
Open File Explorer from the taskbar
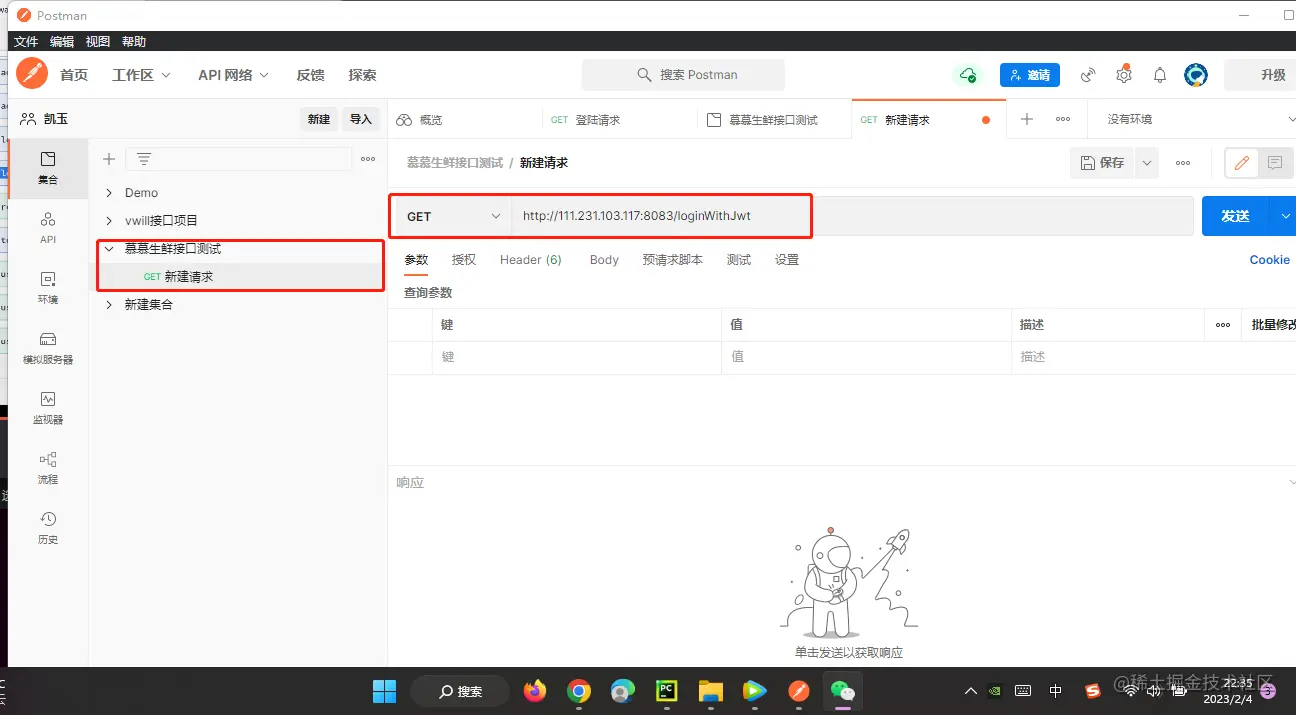tap(710, 691)
